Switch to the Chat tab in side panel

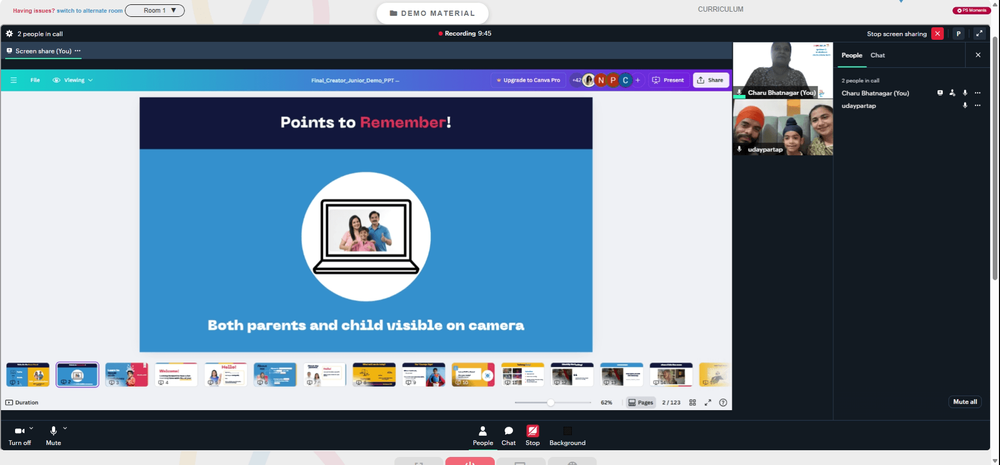[x=878, y=55]
